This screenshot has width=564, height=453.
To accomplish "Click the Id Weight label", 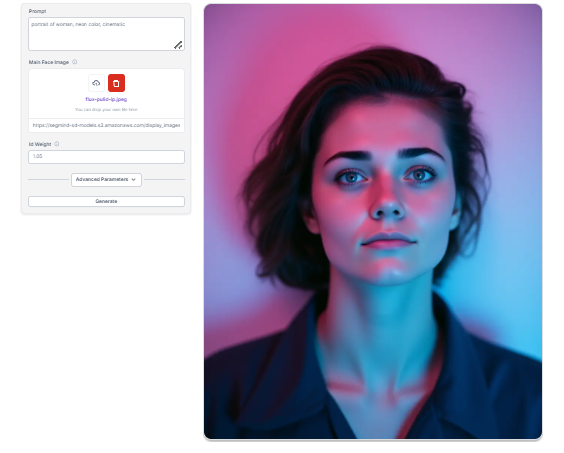I will [x=40, y=144].
